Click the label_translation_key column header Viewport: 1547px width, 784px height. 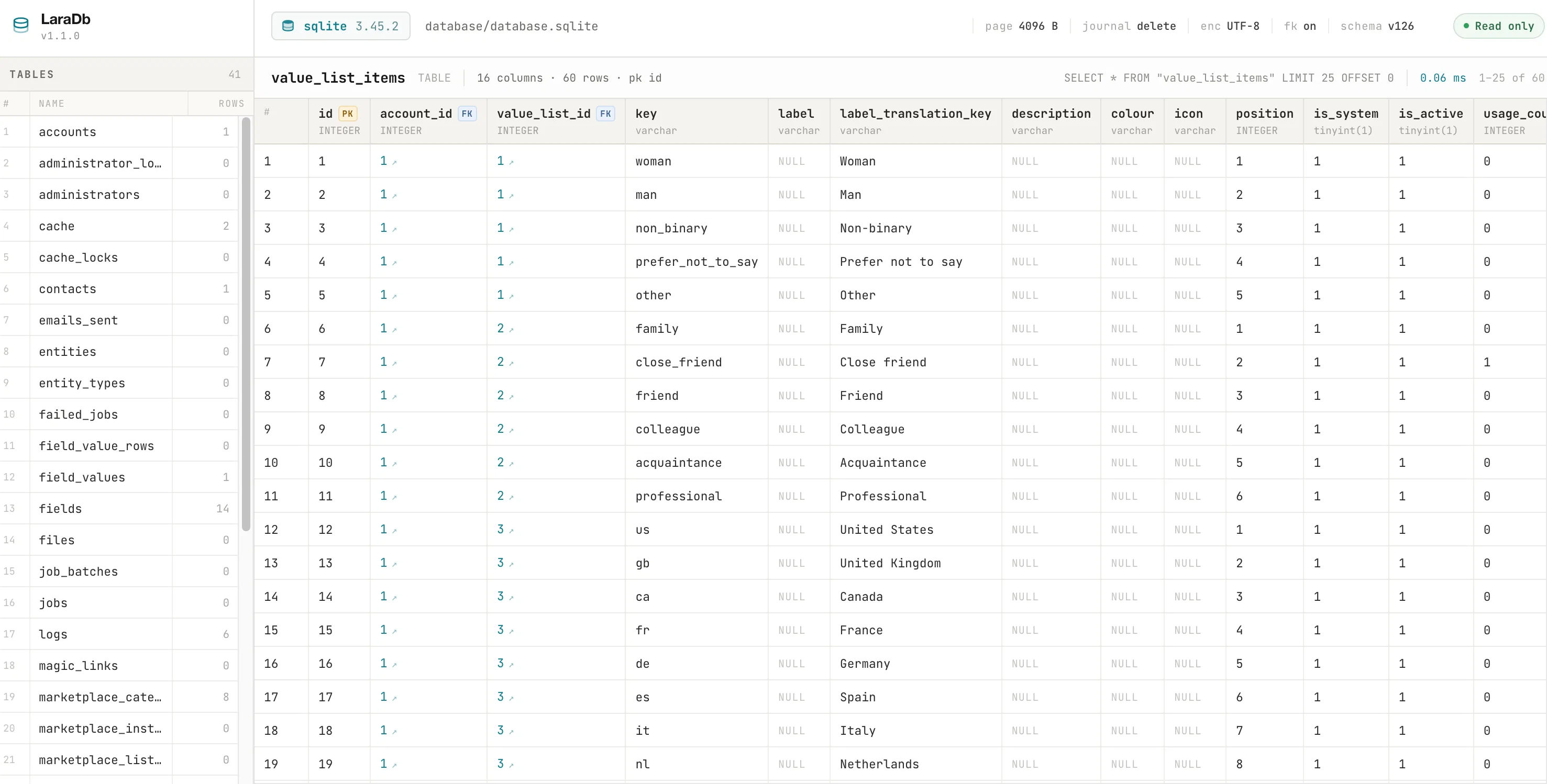coord(915,121)
